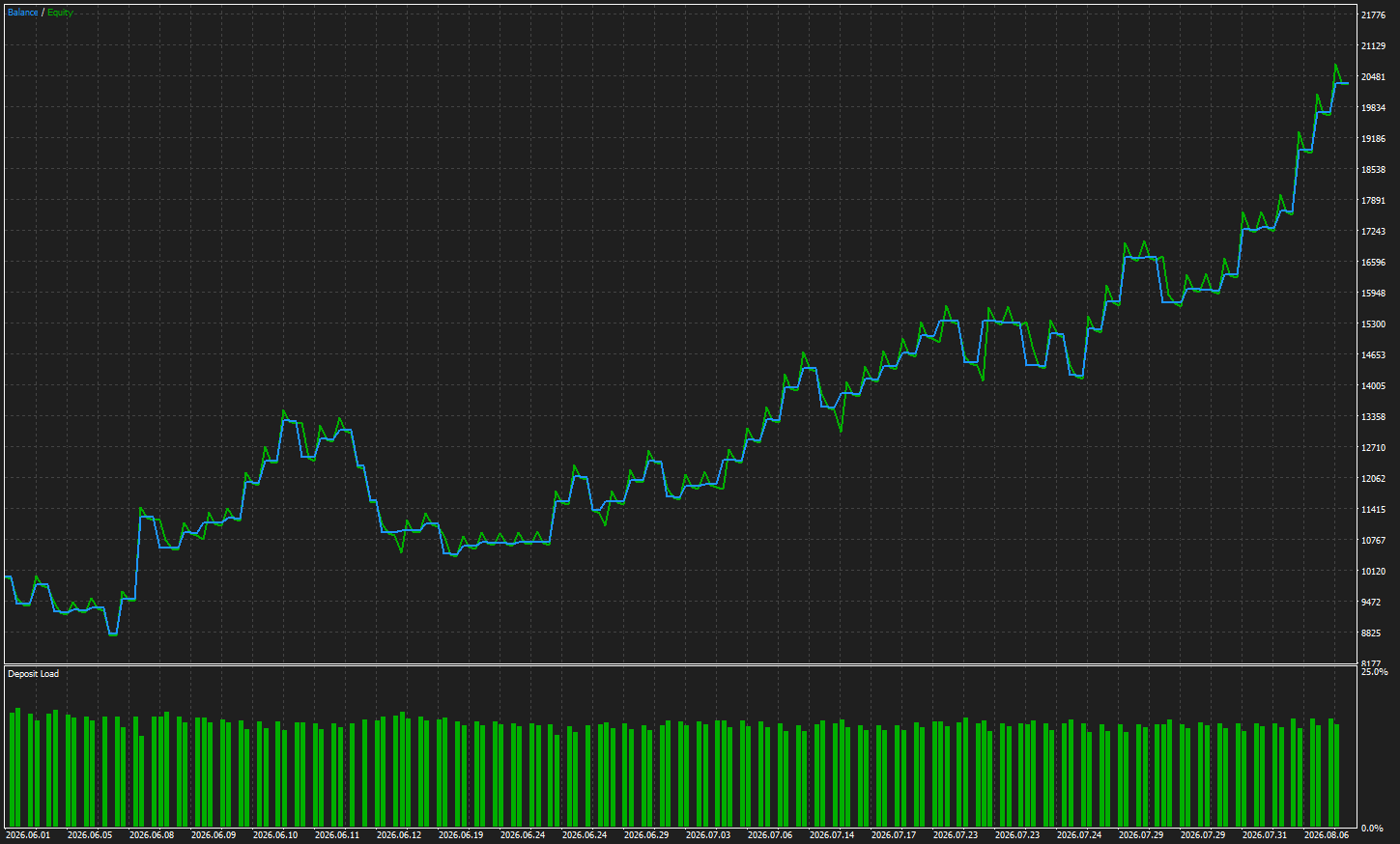Select the 25.0% deposit load label

[1374, 672]
